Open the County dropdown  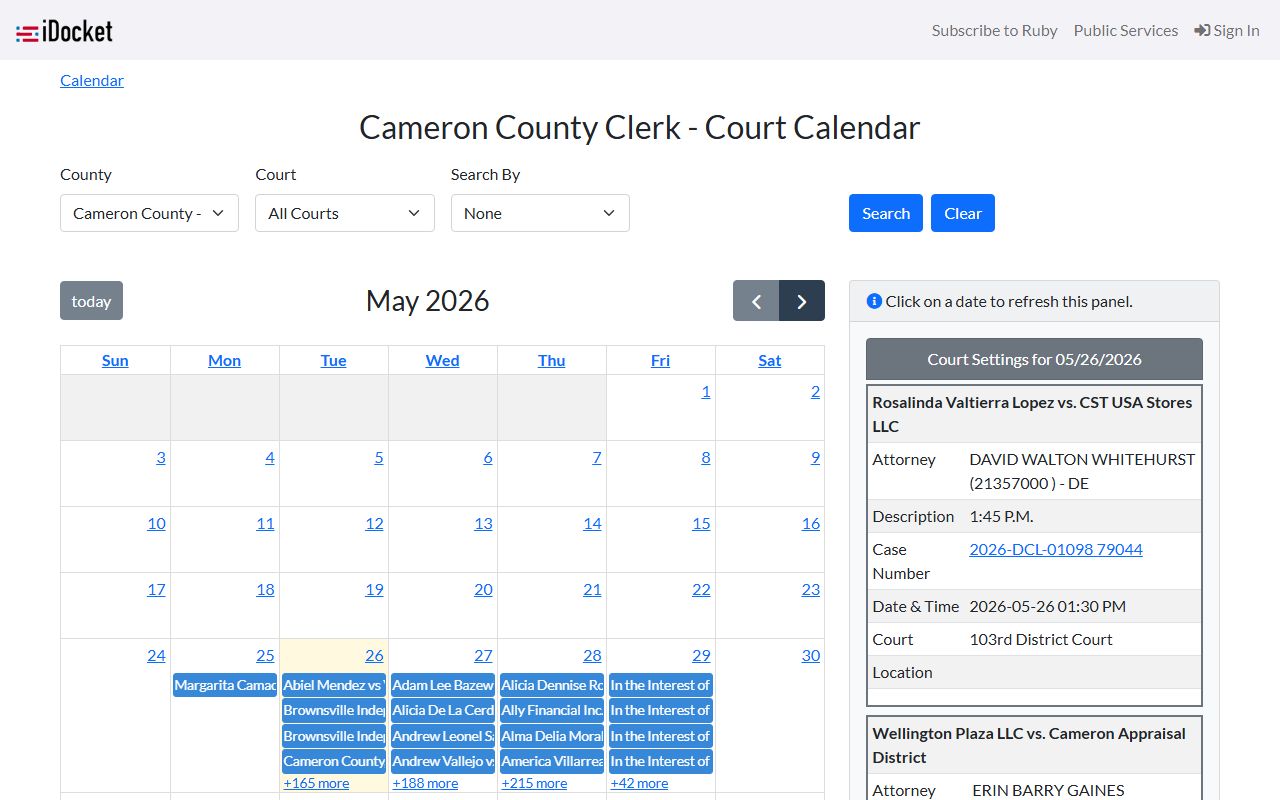click(149, 213)
